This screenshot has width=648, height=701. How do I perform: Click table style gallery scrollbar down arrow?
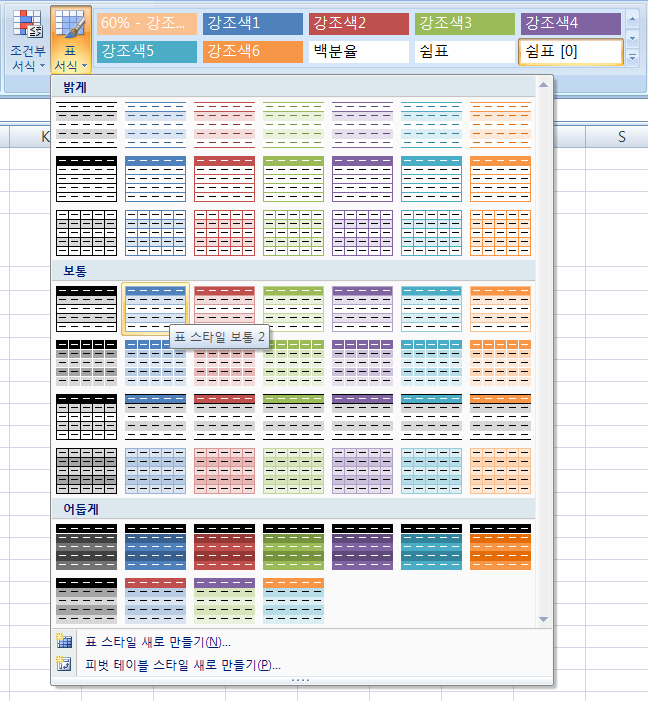(x=543, y=619)
